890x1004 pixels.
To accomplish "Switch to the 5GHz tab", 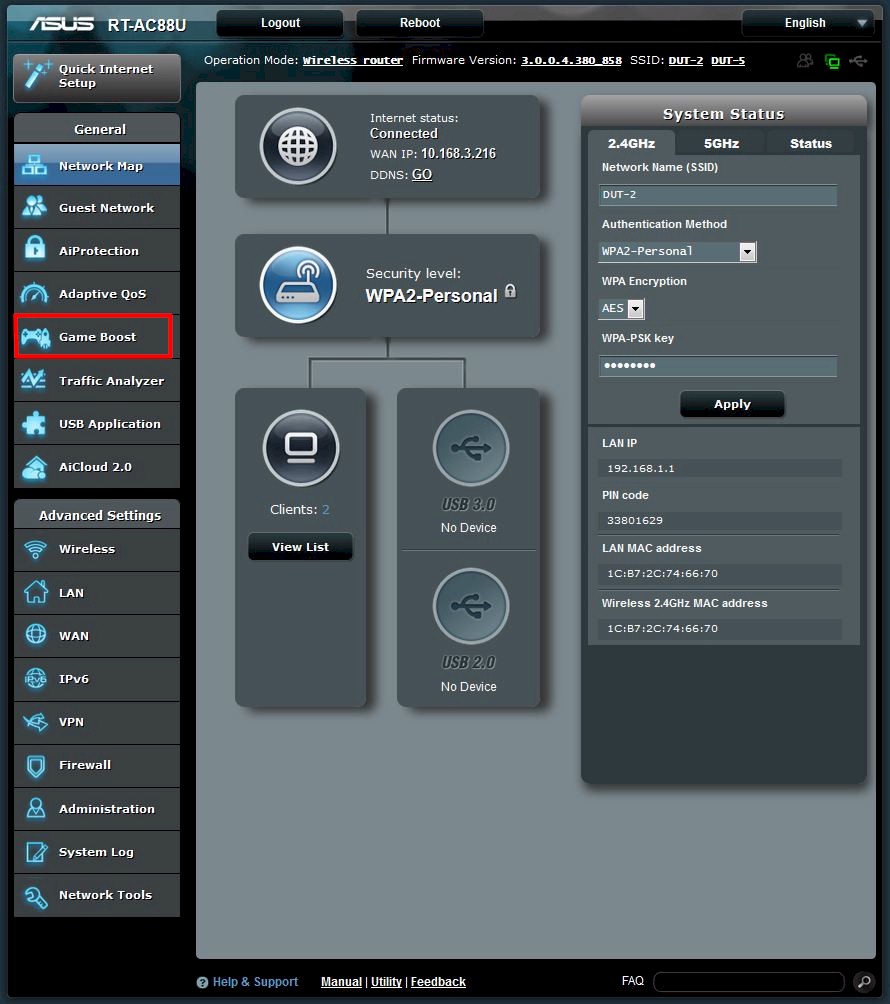I will pos(721,143).
